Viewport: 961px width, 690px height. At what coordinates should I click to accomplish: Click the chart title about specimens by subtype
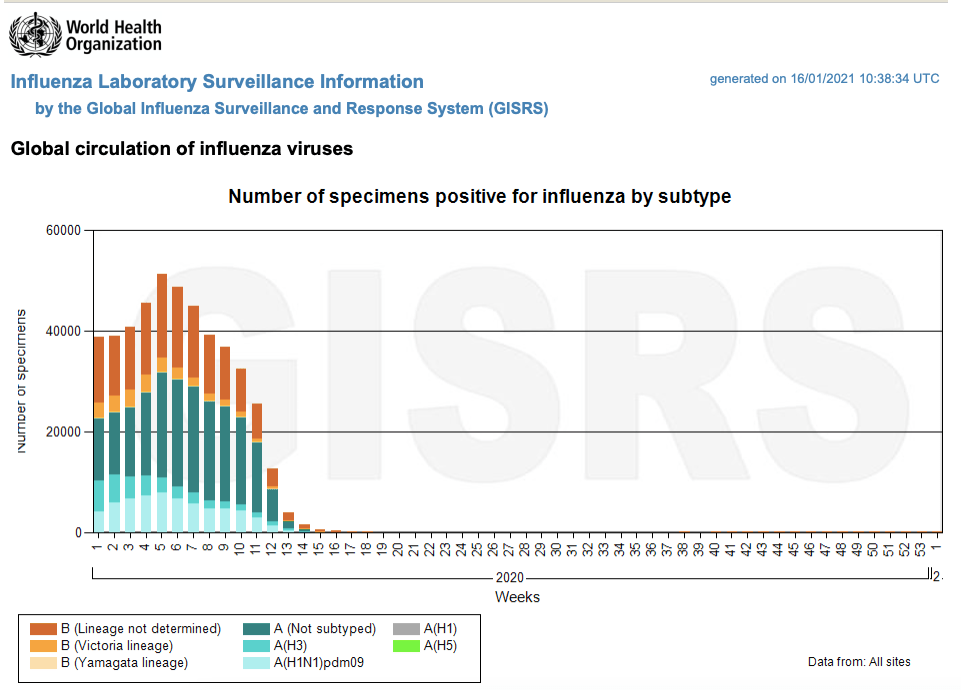(x=479, y=197)
